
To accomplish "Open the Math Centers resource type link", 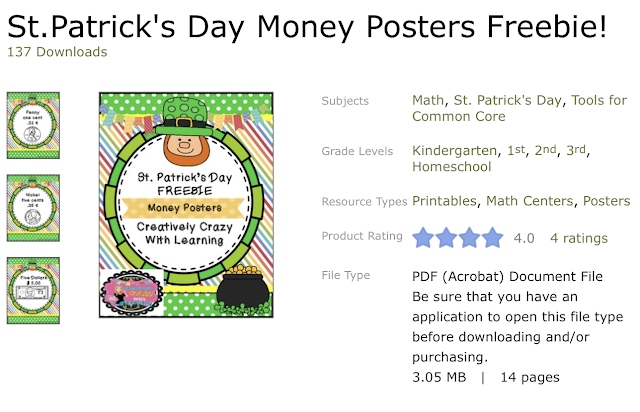I will click(529, 201).
